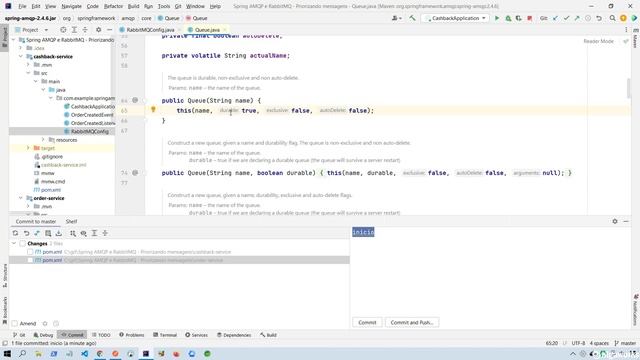Switch to the Shelf tab
640x360 pixels.
coord(71,221)
